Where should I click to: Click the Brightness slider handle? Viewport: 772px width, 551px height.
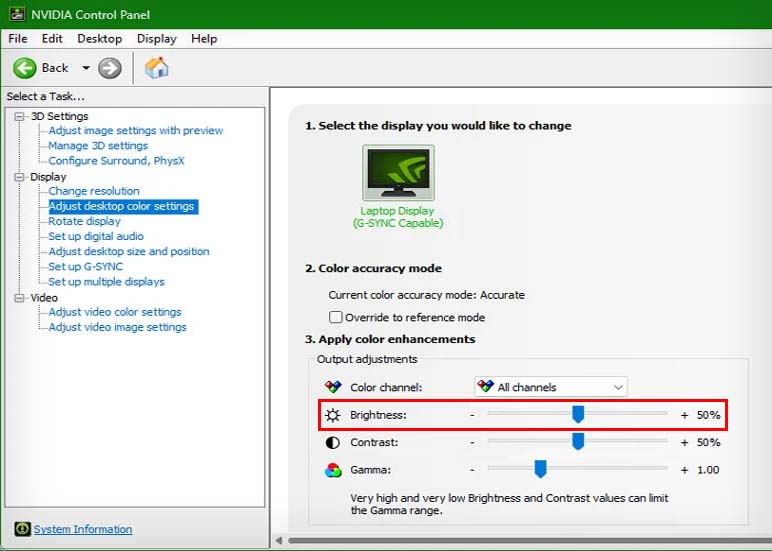[578, 414]
